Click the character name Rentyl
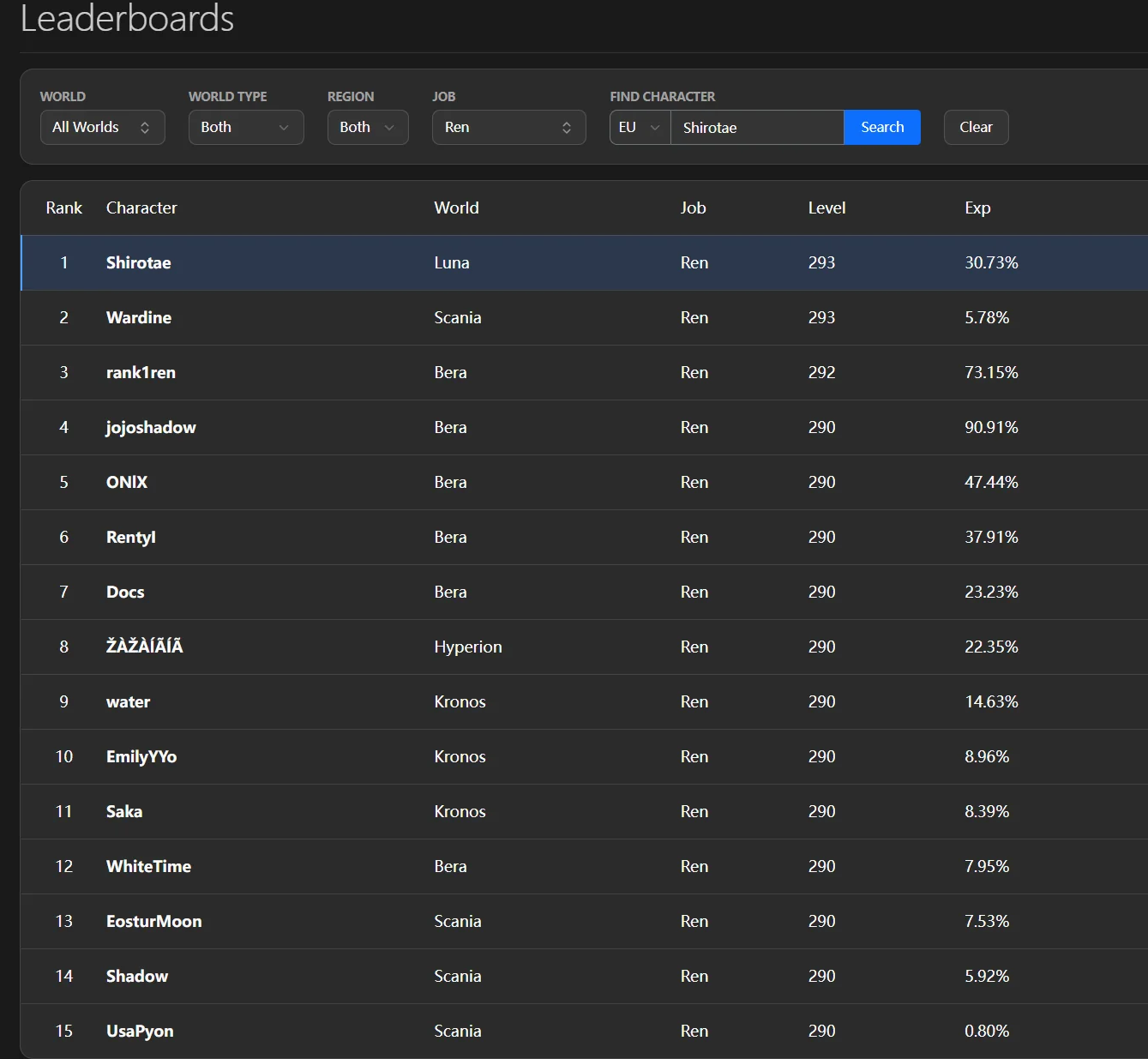 (x=131, y=538)
